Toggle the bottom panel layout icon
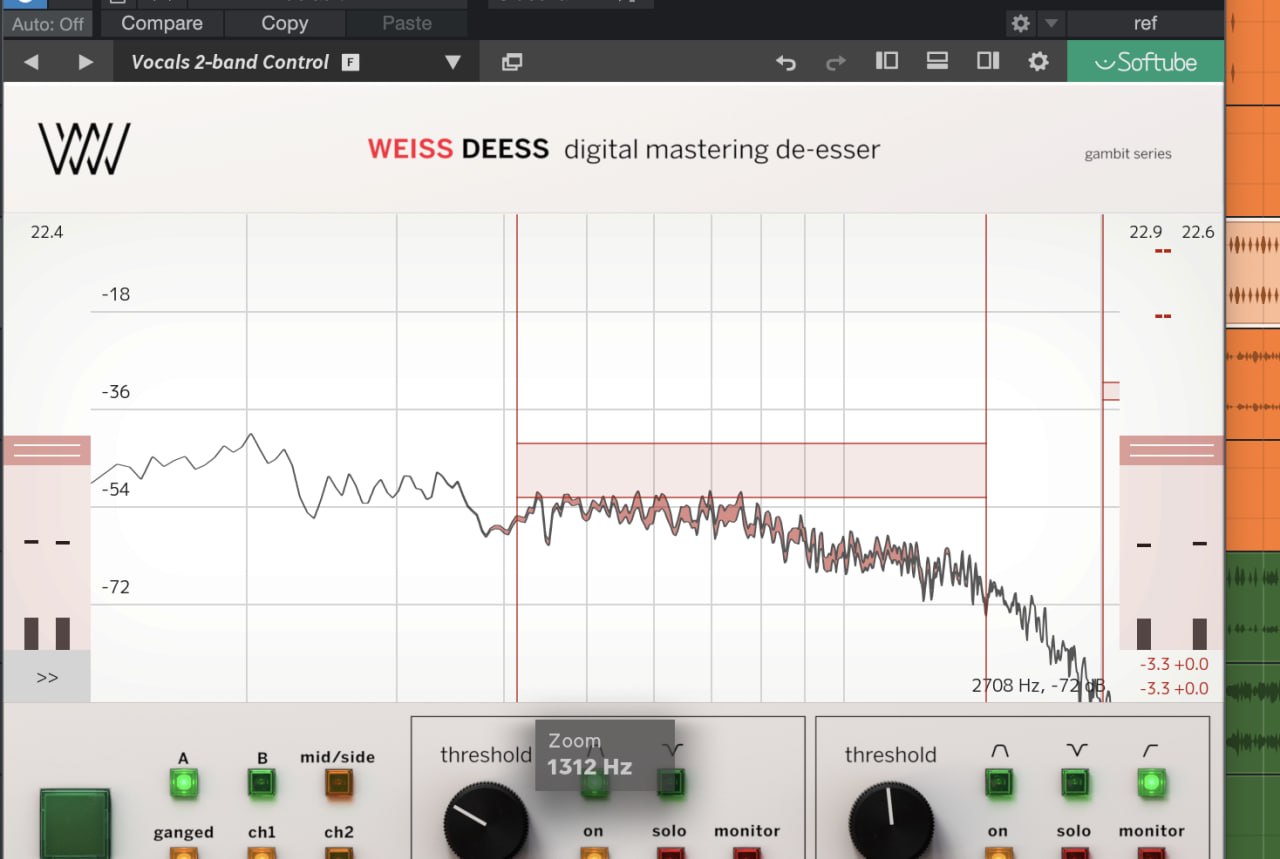The height and width of the screenshot is (859, 1280). [x=937, y=61]
